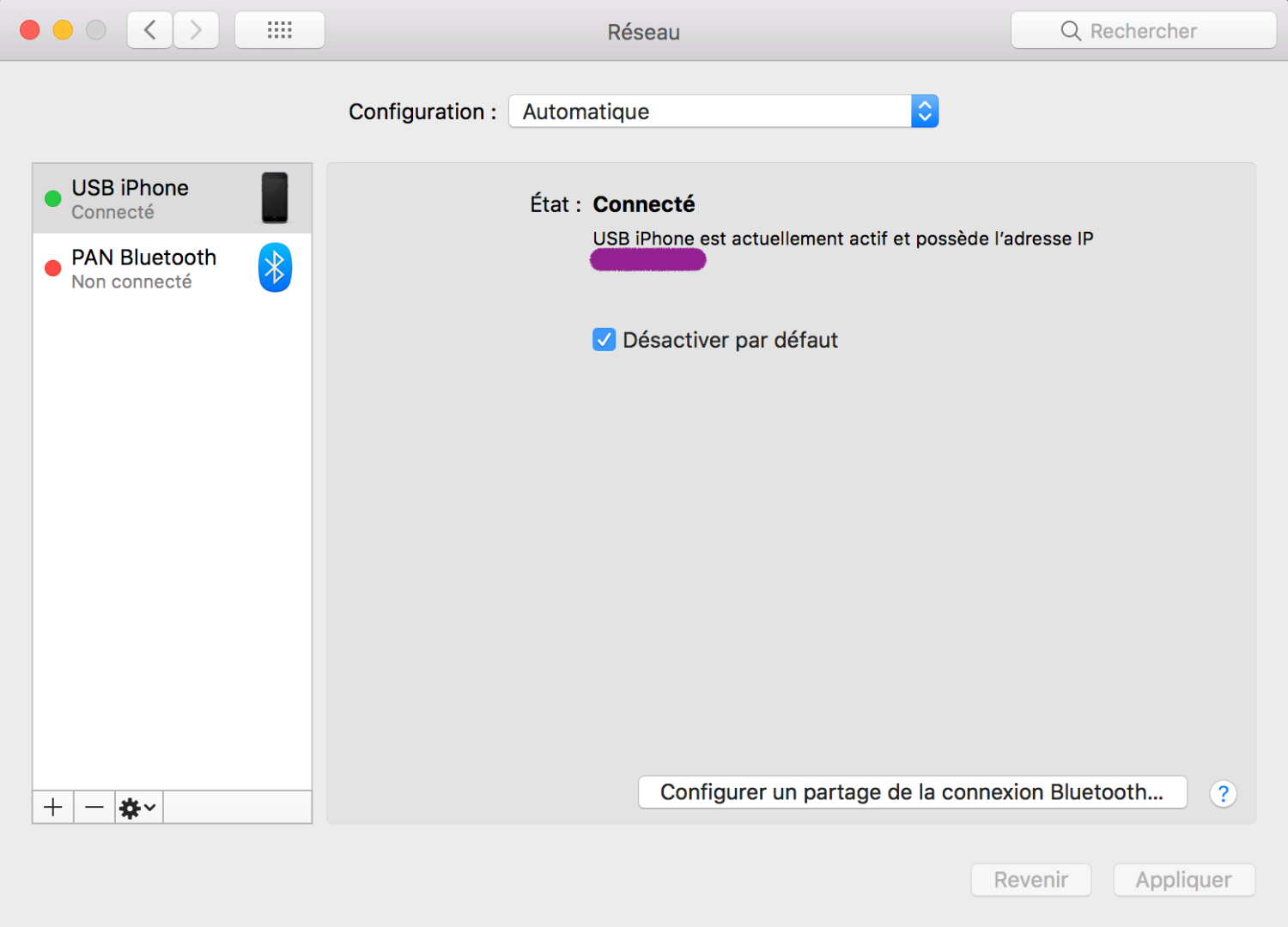Minimize the Réseau window

[63, 30]
